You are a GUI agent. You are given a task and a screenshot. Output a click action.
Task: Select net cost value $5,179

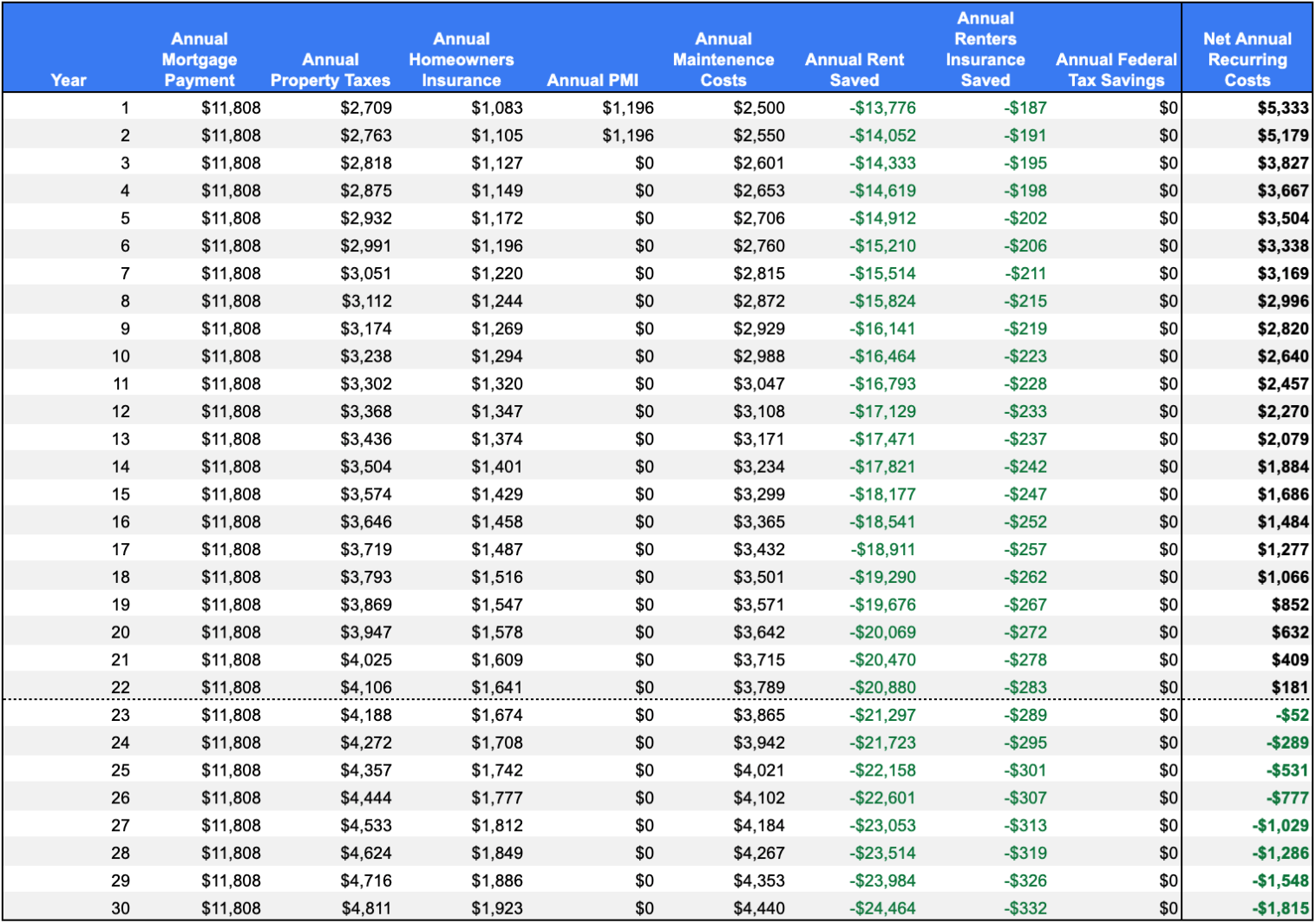coord(1283,136)
